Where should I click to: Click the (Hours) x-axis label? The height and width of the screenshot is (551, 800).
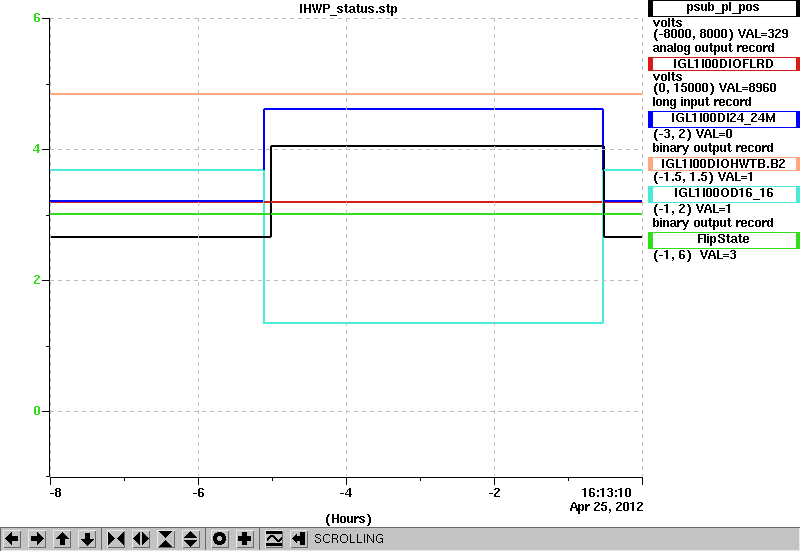(348, 519)
